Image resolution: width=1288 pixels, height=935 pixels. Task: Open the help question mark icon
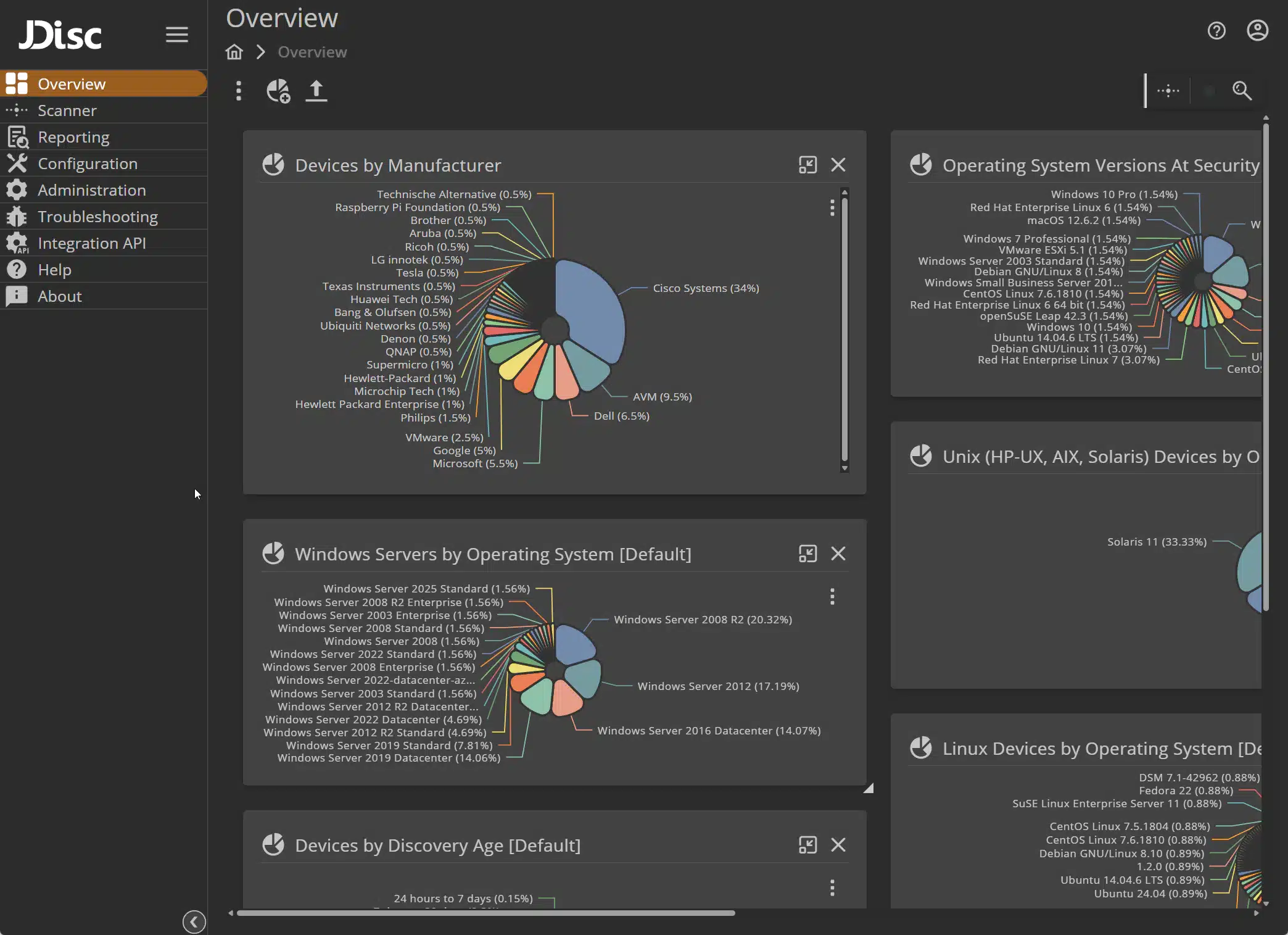[1216, 31]
